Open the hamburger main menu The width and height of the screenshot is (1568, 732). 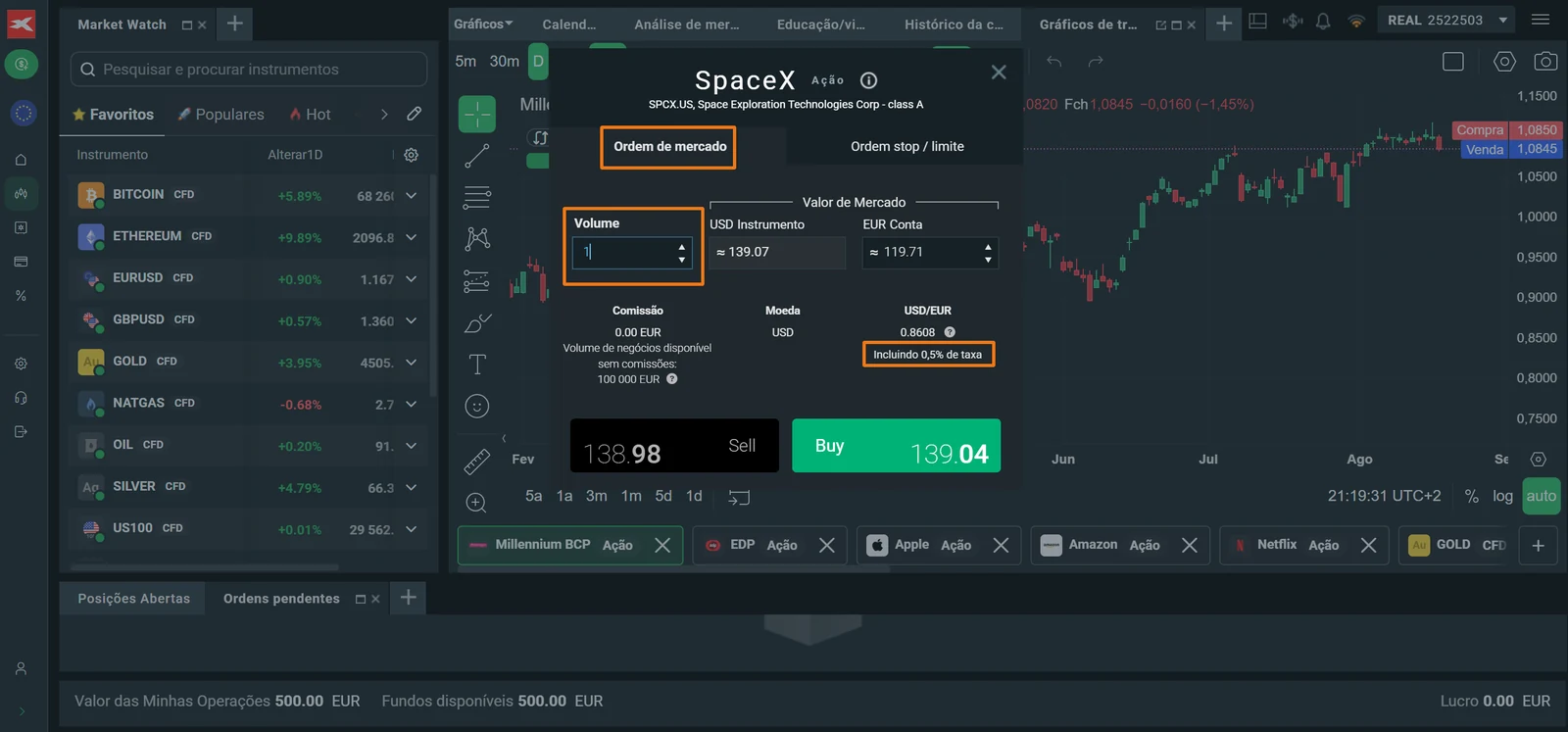click(x=1541, y=20)
